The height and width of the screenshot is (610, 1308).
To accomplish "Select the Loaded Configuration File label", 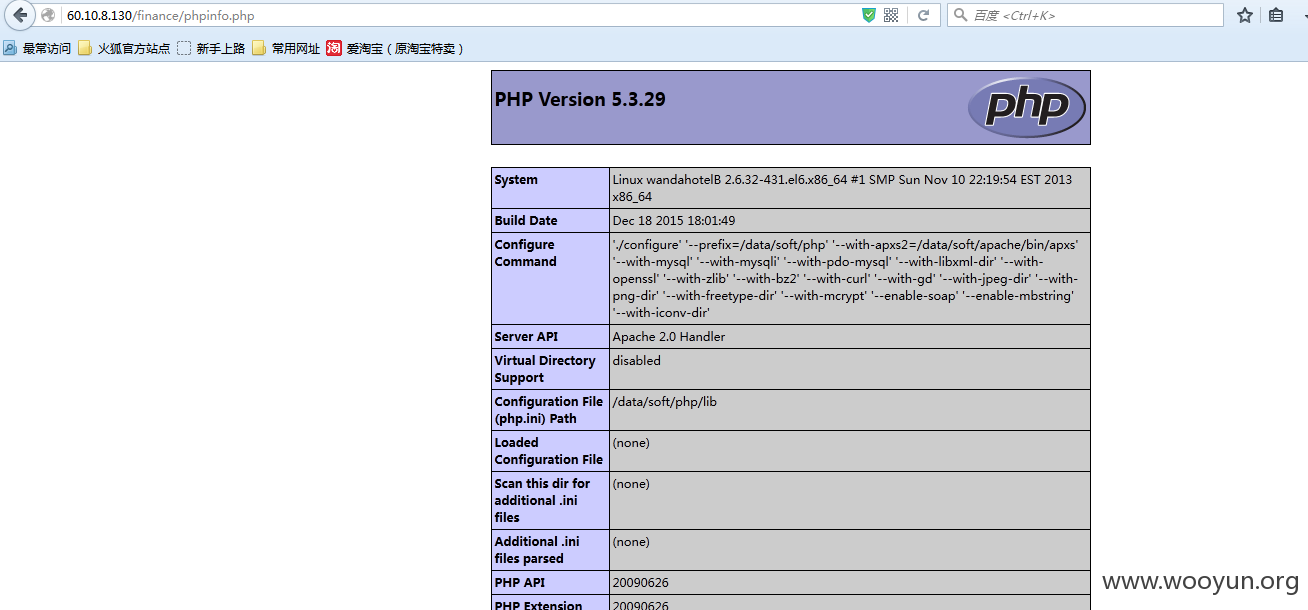I will 549,451.
